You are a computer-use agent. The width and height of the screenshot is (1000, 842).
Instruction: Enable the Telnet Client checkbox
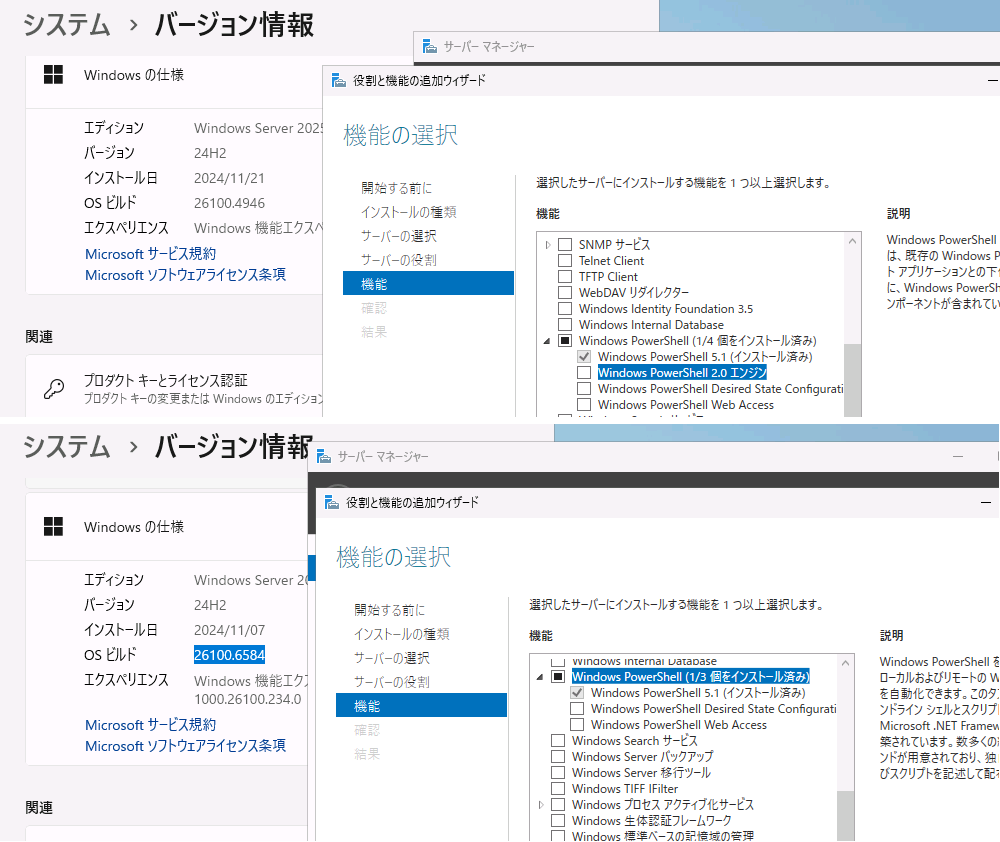(565, 260)
